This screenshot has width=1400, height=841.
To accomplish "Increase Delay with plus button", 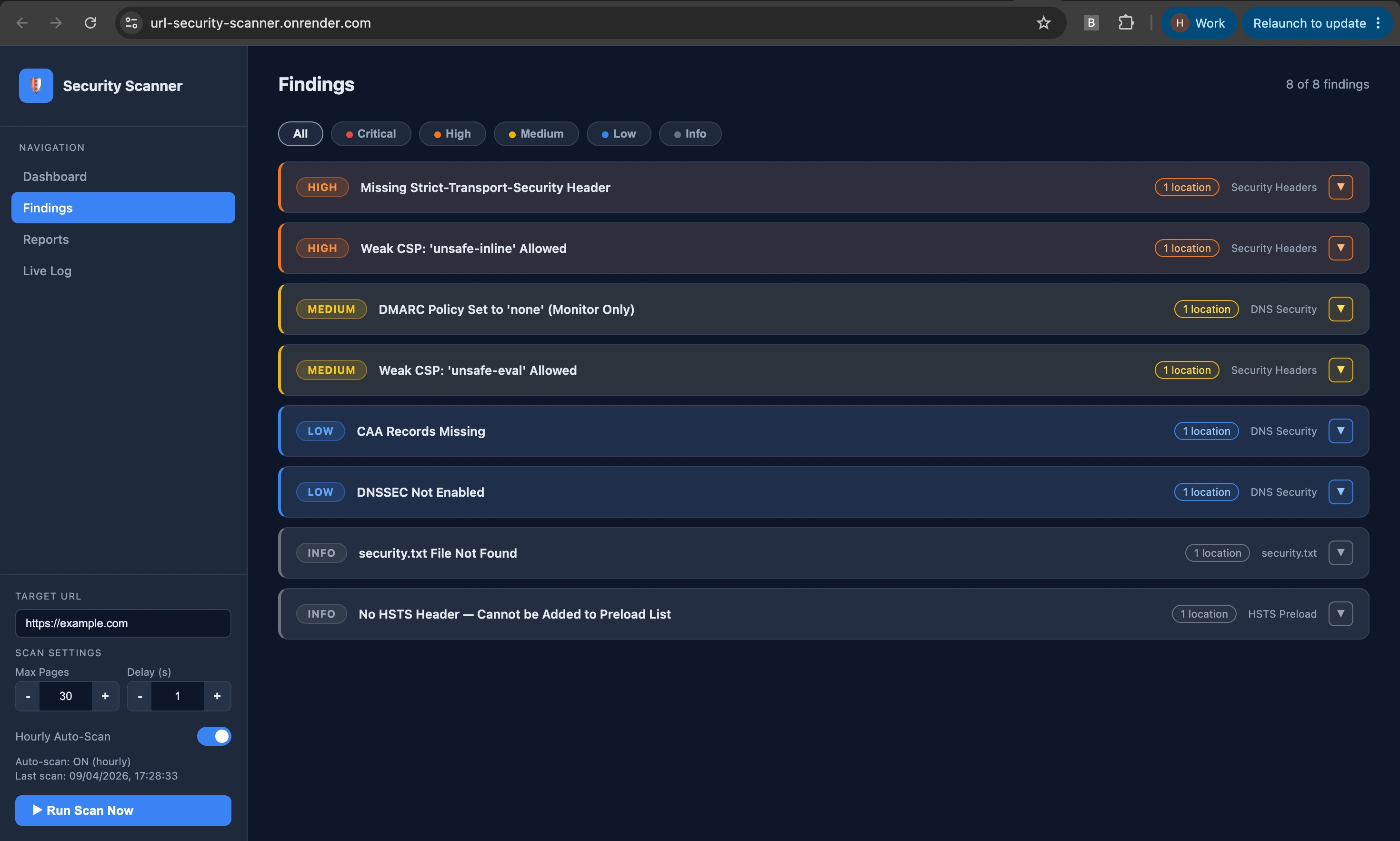I will point(217,696).
